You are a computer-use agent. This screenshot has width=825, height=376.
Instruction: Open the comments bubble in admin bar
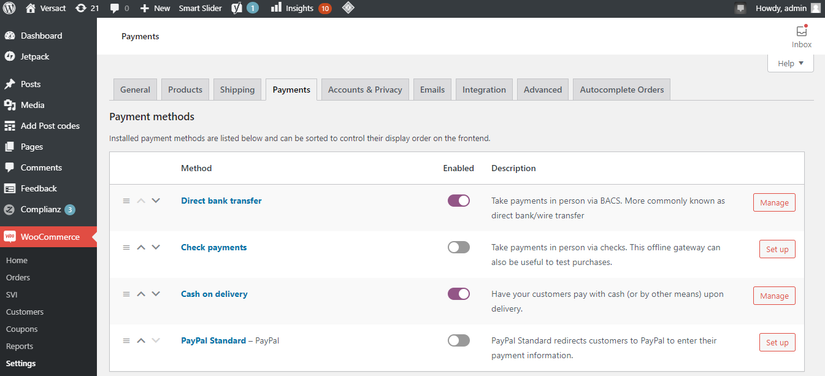pos(119,8)
